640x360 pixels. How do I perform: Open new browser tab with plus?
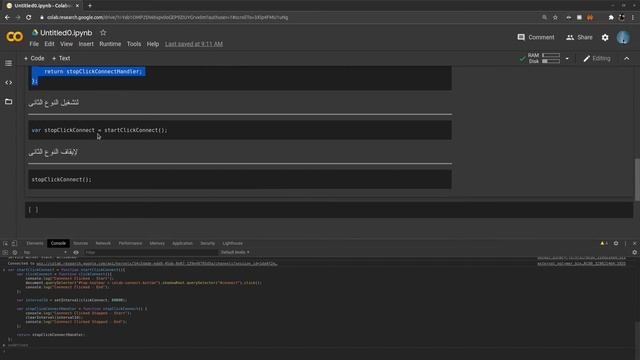pos(90,6)
